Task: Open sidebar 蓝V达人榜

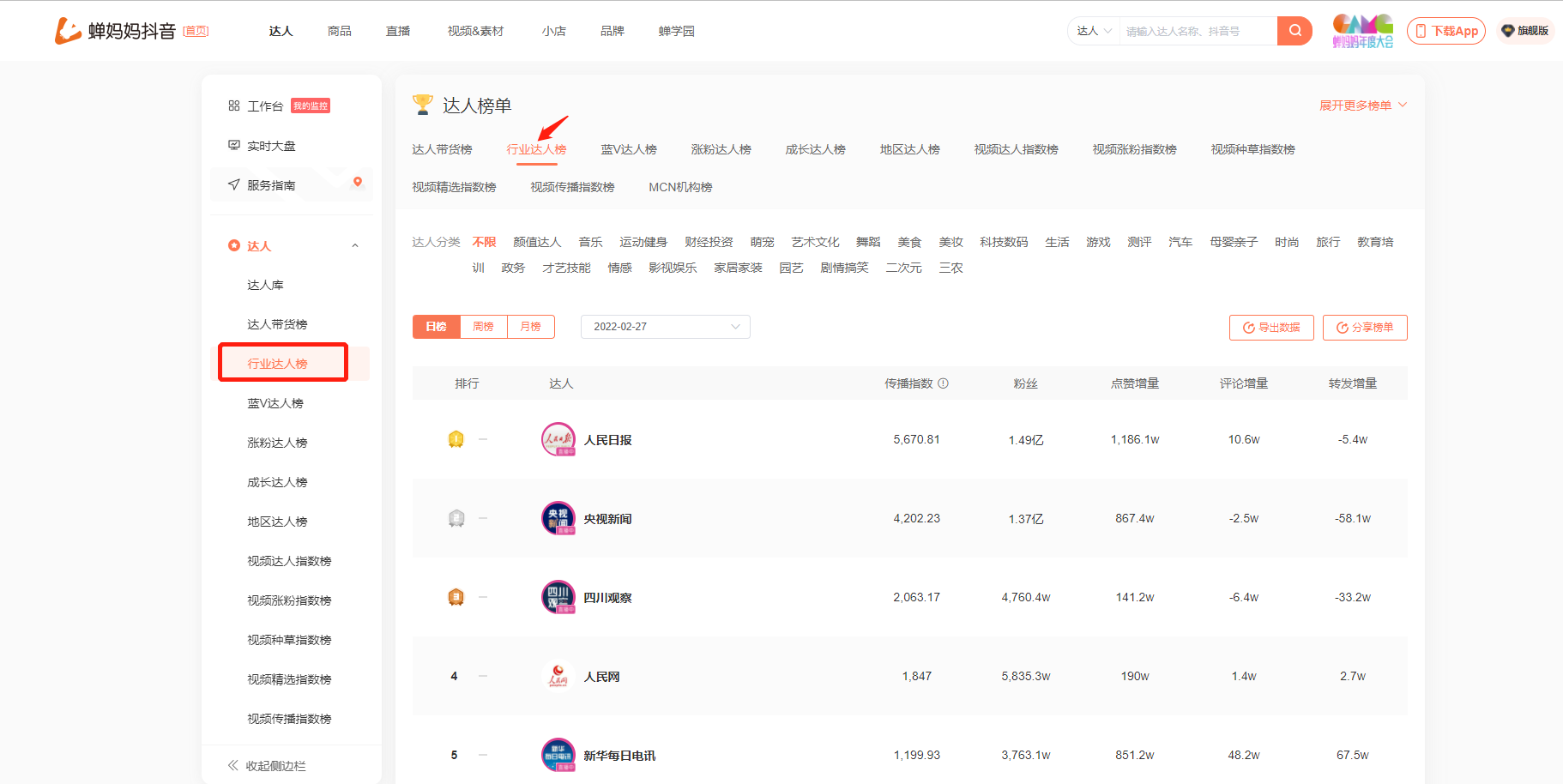Action: [x=275, y=403]
